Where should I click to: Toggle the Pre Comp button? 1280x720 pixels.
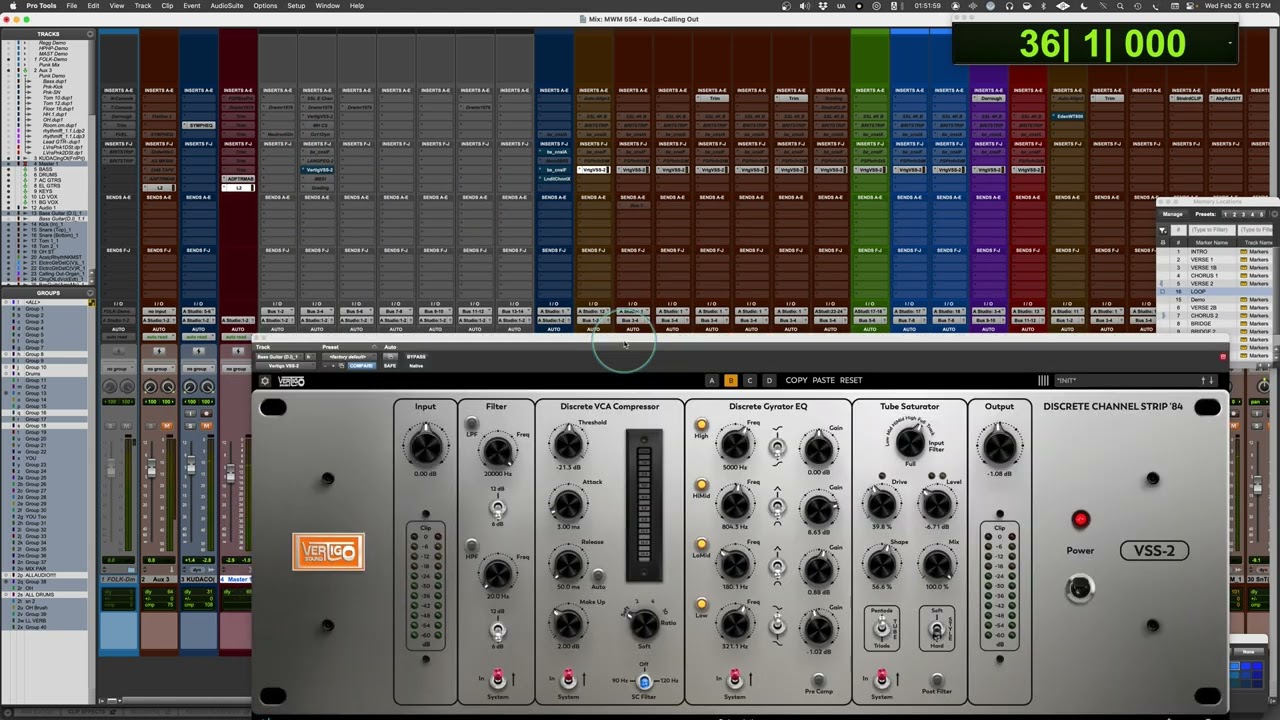[818, 680]
